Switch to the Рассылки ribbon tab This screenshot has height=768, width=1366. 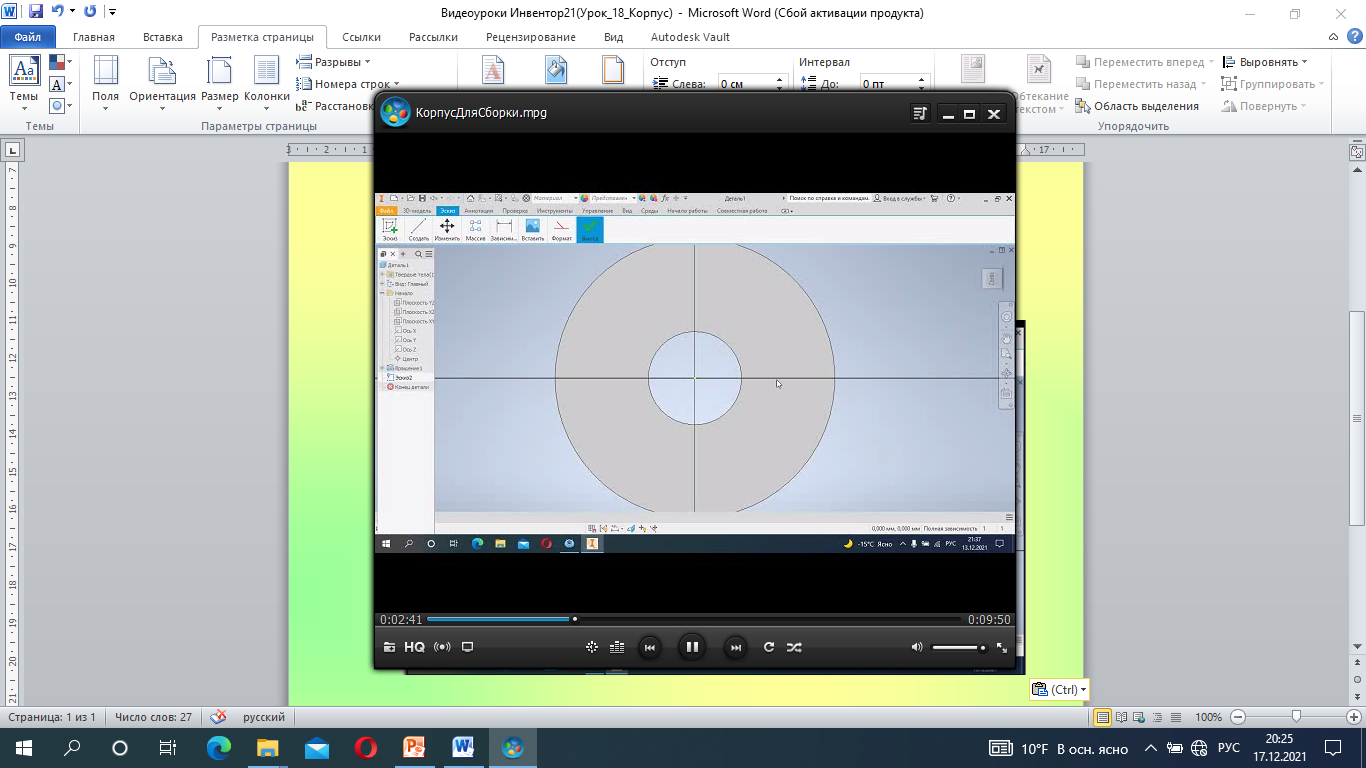click(433, 37)
